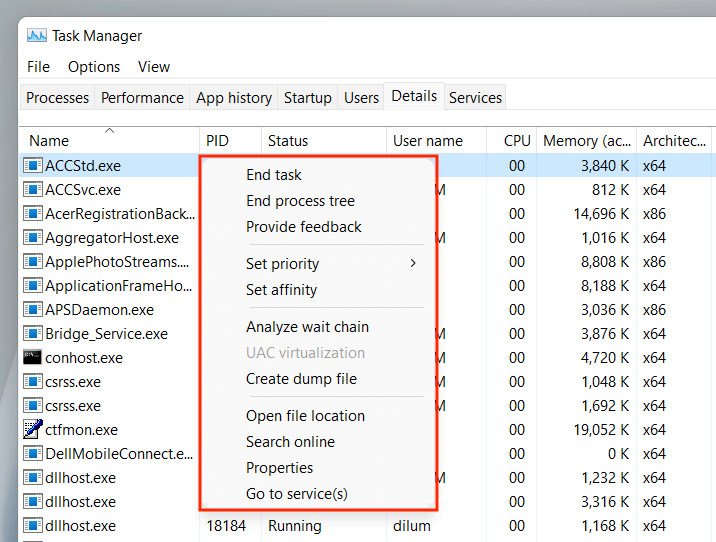Image resolution: width=716 pixels, height=542 pixels.
Task: Click the Bridge_Service.exe process icon
Action: coord(32,334)
